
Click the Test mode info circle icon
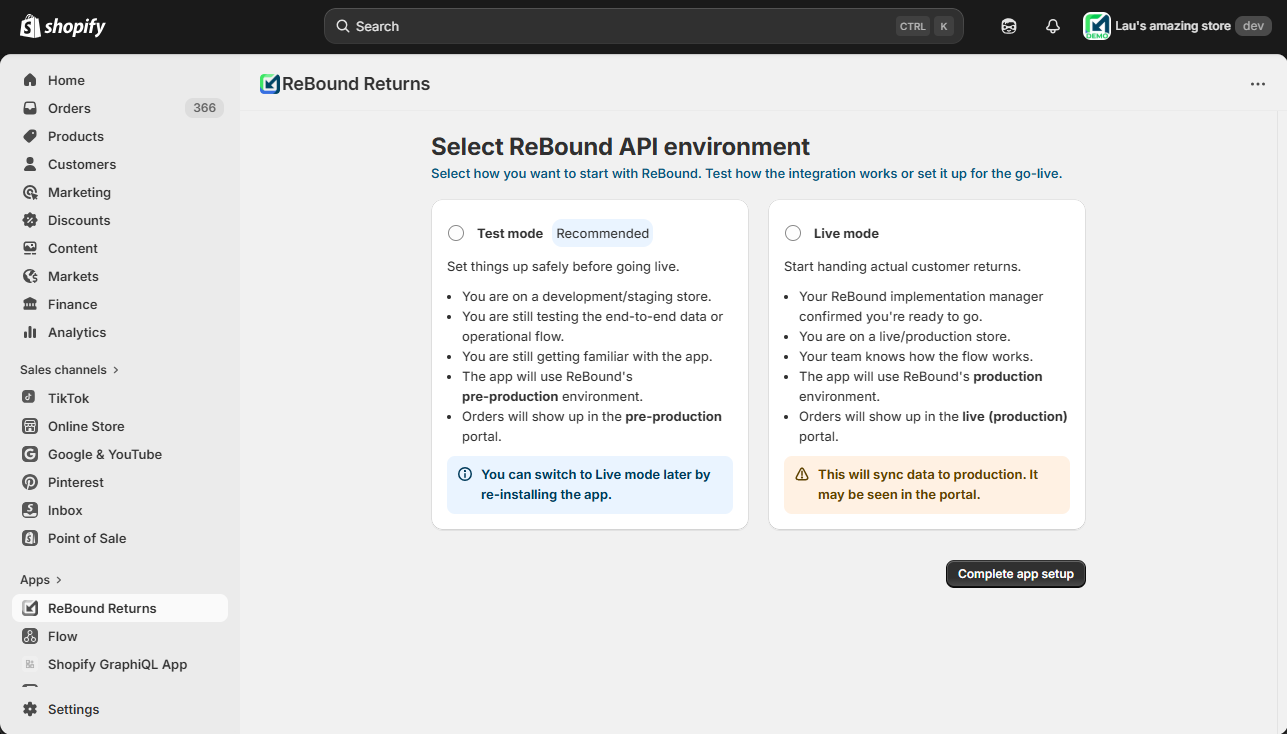coord(465,475)
